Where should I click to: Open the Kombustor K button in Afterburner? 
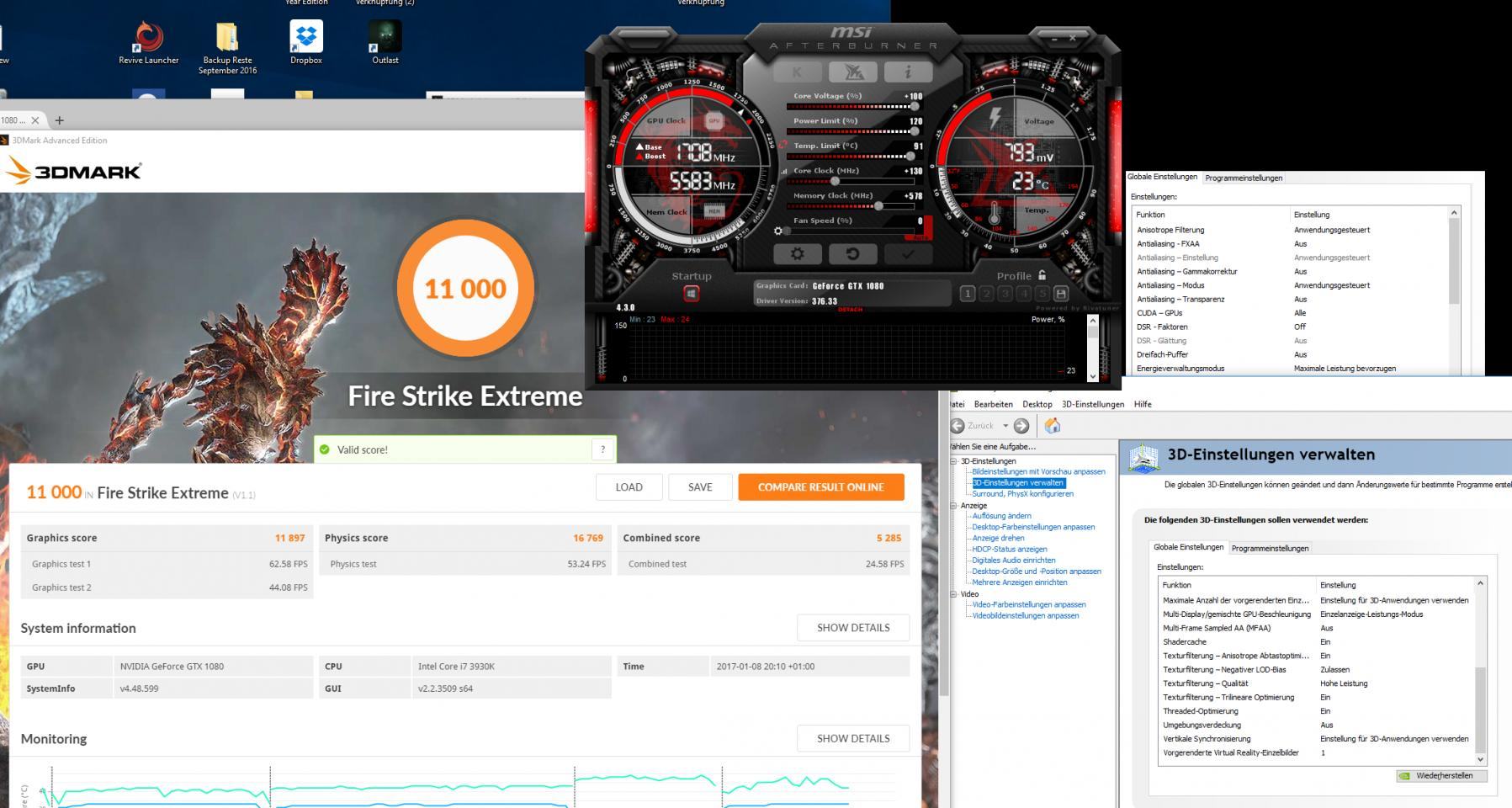tap(796, 72)
